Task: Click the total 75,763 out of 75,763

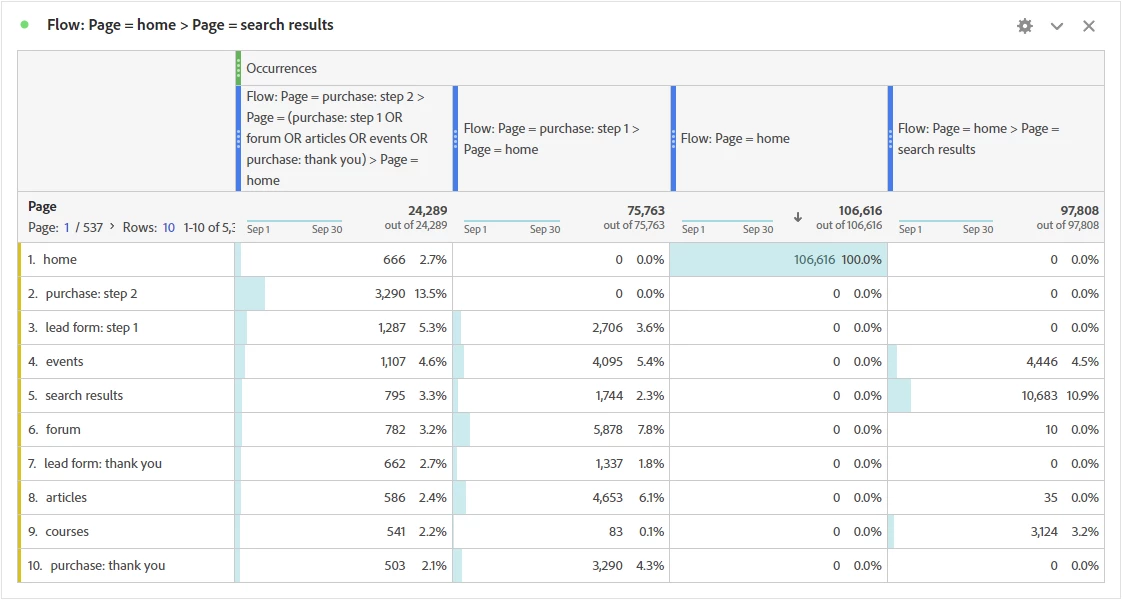Action: (634, 217)
